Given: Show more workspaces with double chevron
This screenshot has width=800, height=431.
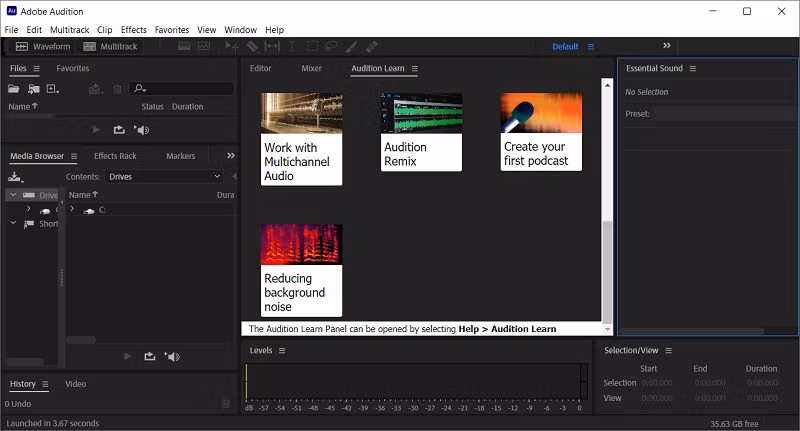Looking at the screenshot, I should tap(666, 45).
